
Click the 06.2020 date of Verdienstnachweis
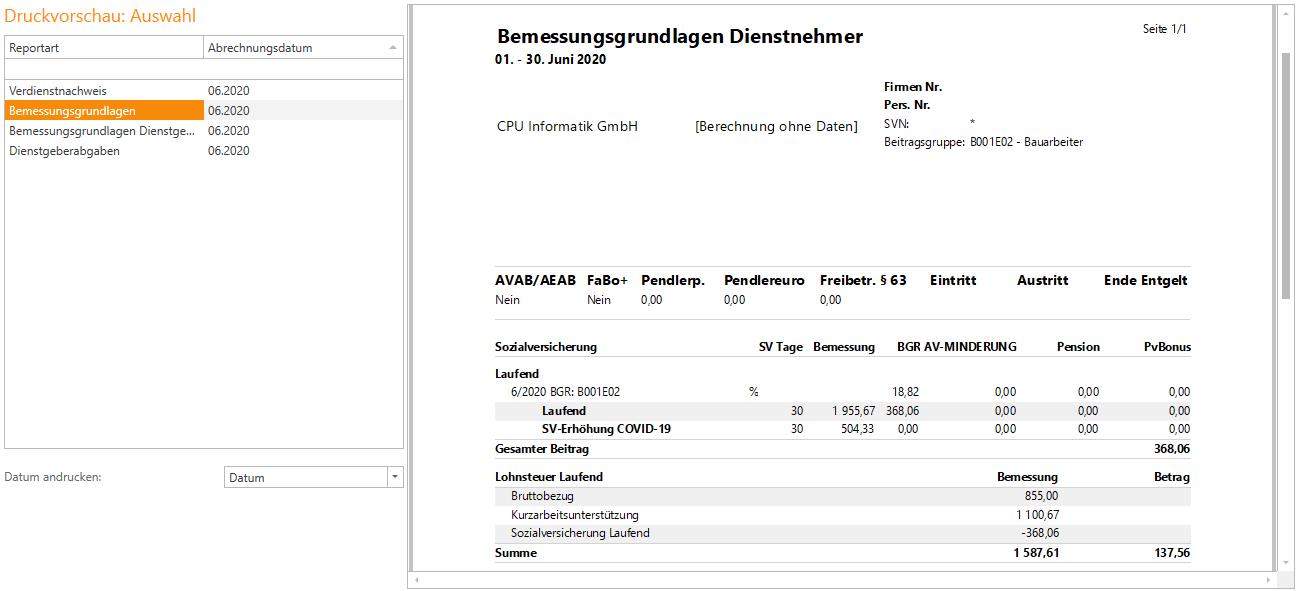tap(229, 91)
